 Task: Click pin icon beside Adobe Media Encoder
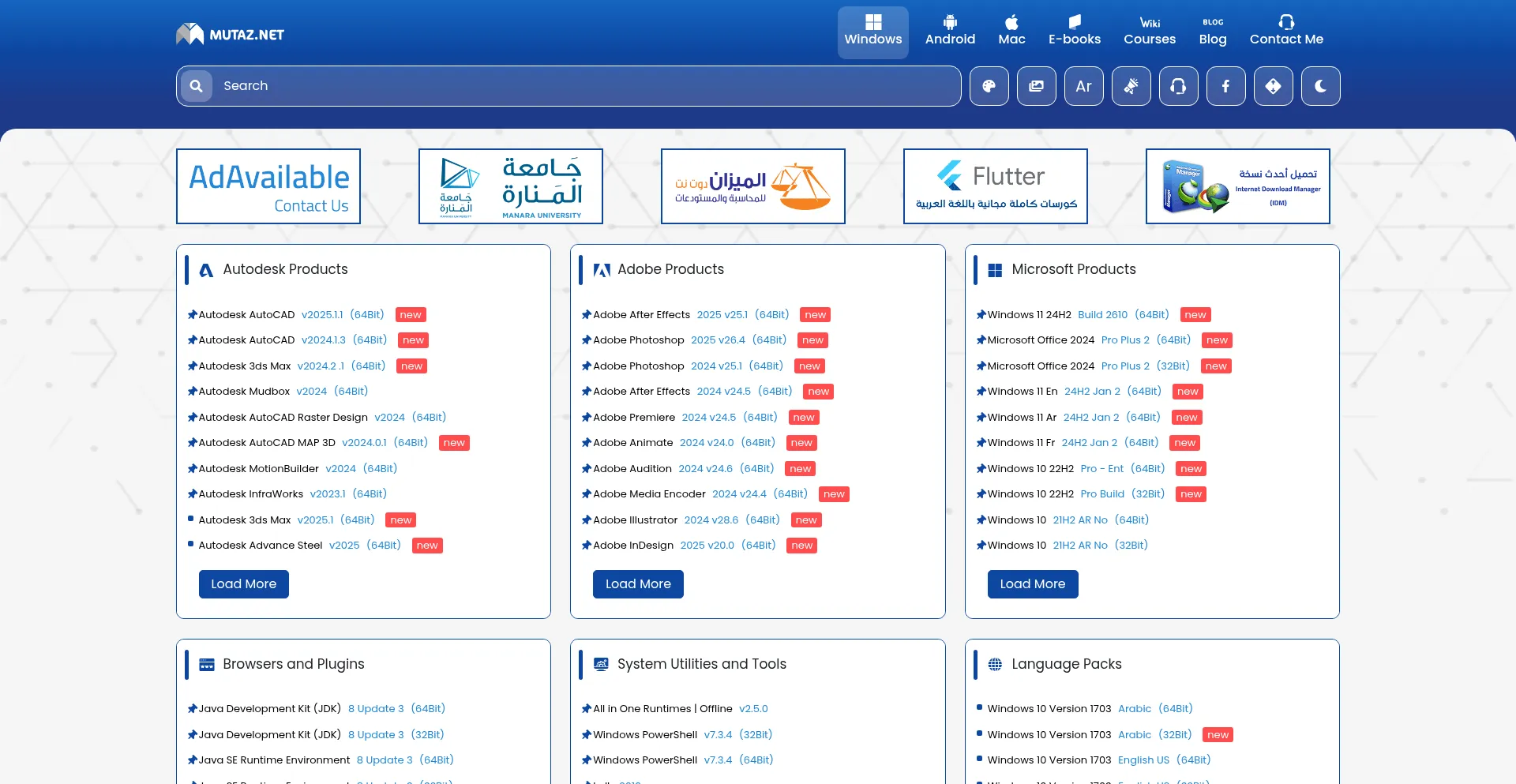coord(587,494)
